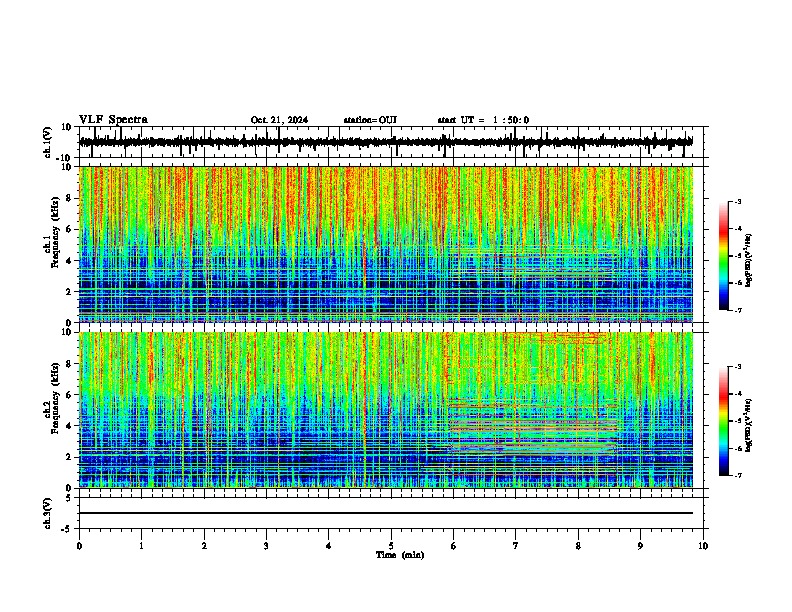Viewport: 792px width, 612px height.
Task: Click time axis tick label "5"
Action: [391, 546]
